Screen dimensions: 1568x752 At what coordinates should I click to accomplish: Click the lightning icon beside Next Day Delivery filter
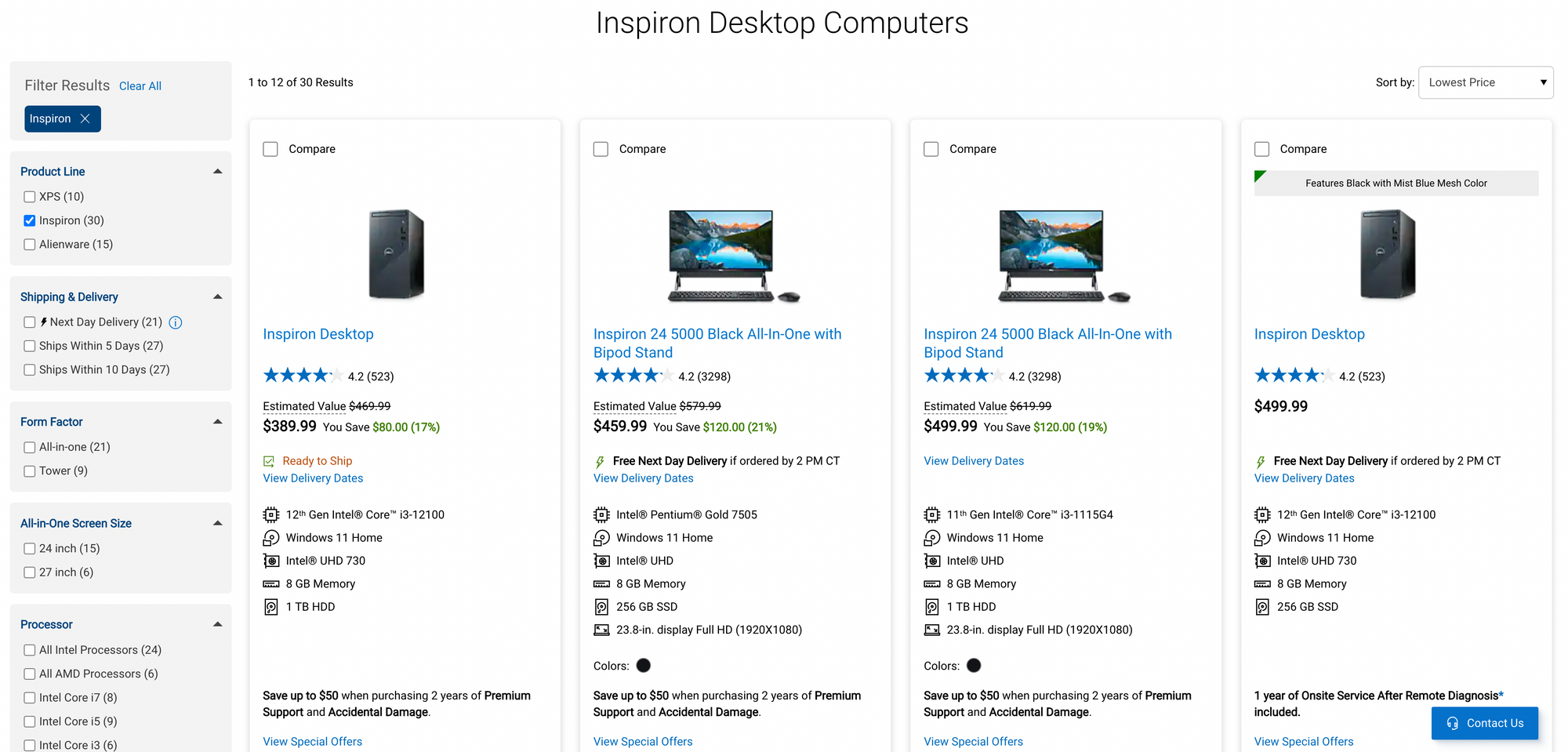coord(44,322)
